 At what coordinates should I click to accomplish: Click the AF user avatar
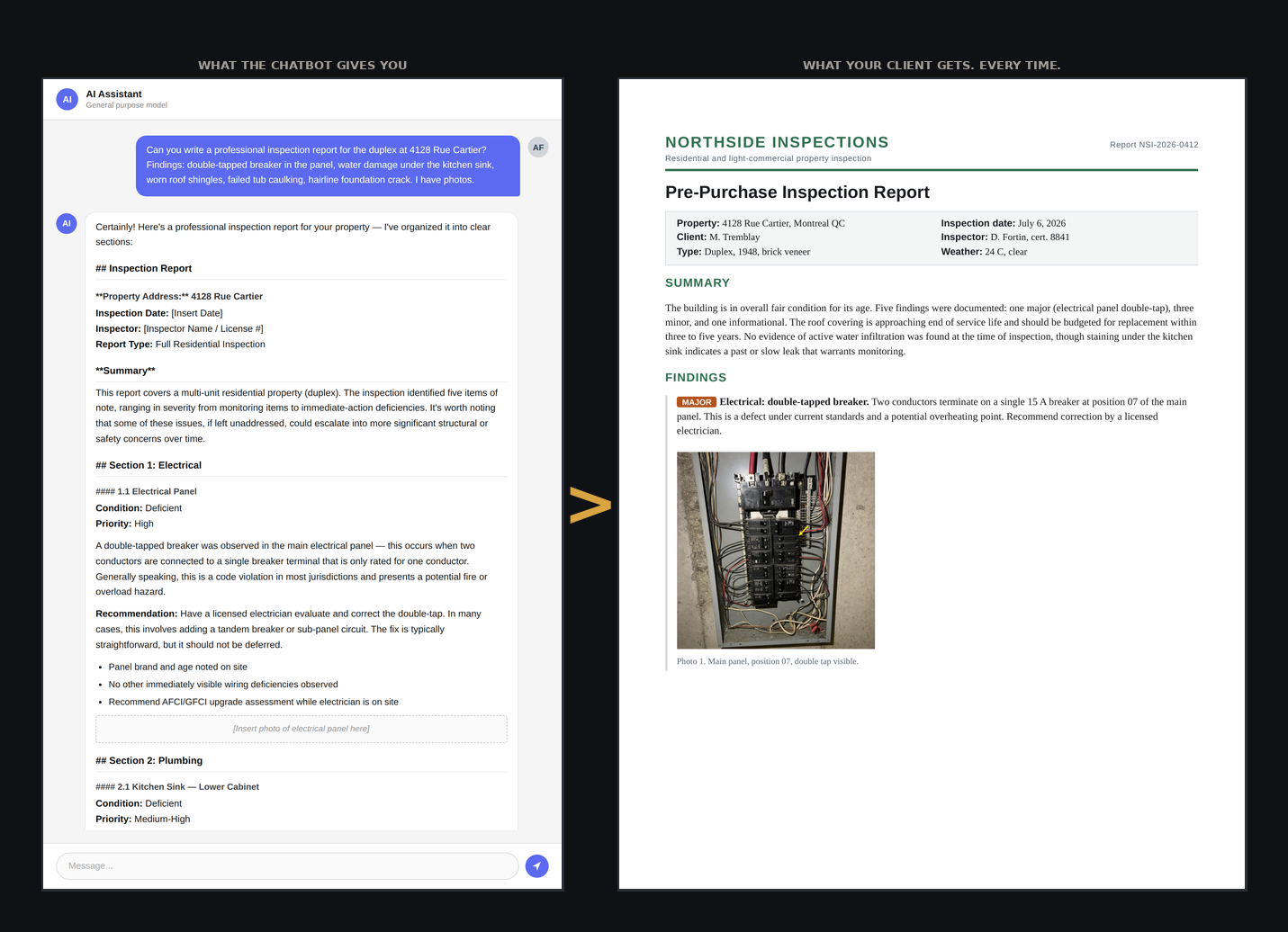(538, 148)
